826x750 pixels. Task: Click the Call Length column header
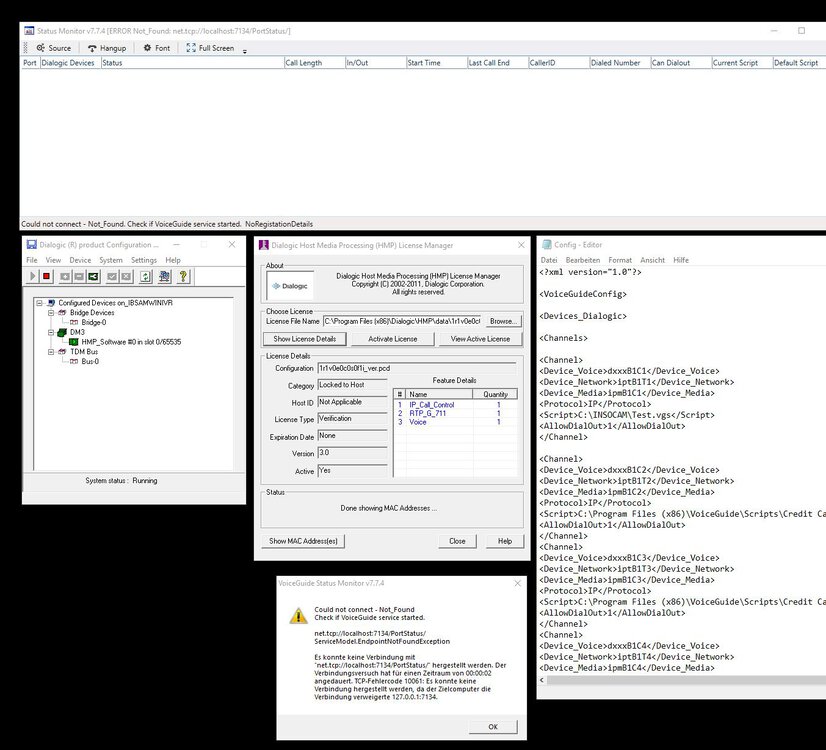coord(314,63)
